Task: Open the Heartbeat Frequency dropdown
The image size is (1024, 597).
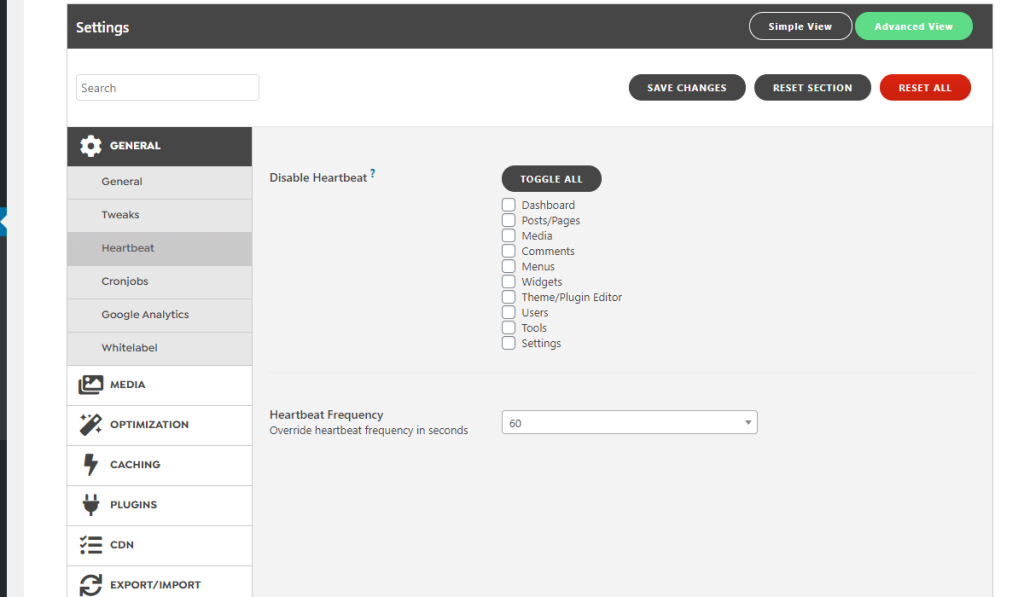Action: [630, 423]
